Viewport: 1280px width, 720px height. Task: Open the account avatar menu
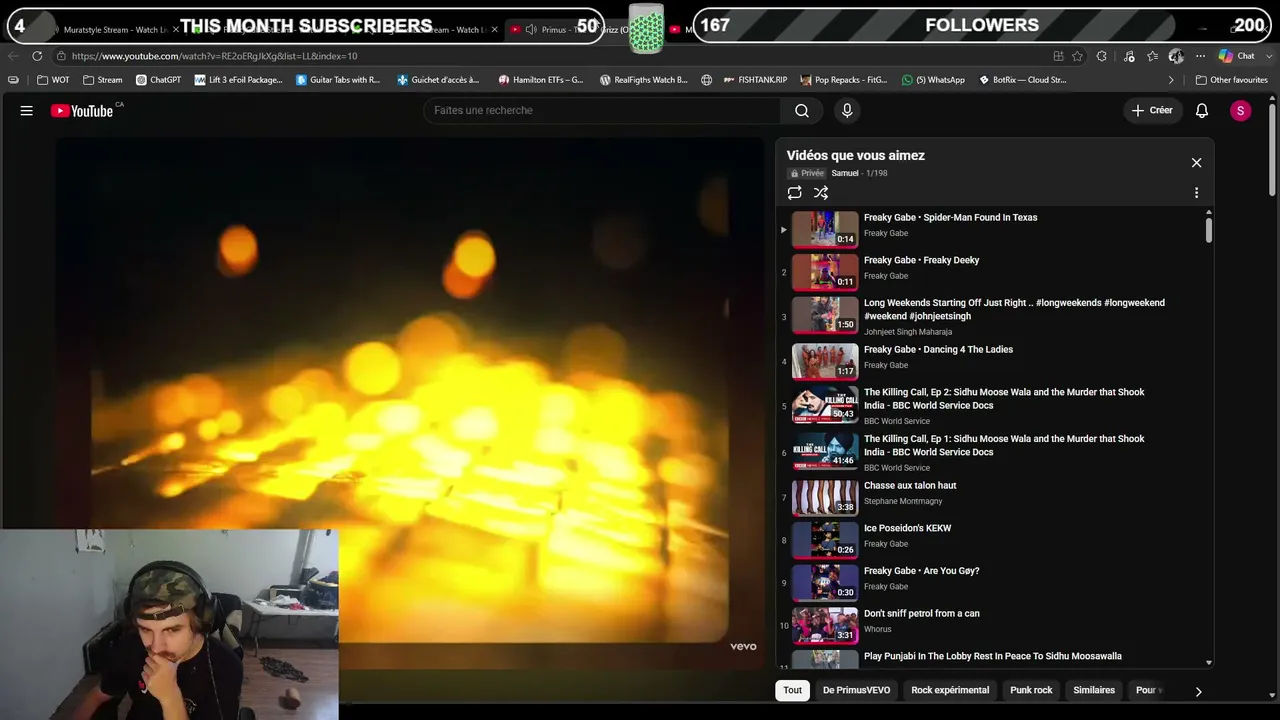pos(1240,111)
